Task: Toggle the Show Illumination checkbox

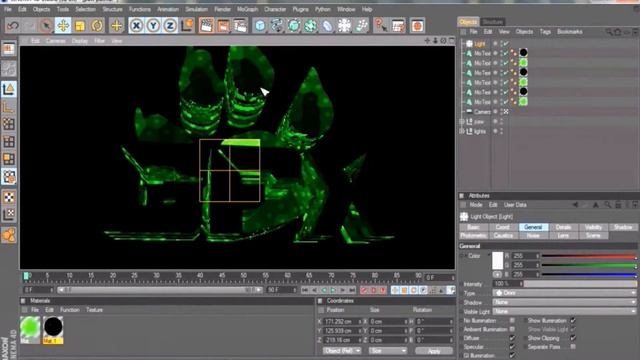Action: [573, 320]
